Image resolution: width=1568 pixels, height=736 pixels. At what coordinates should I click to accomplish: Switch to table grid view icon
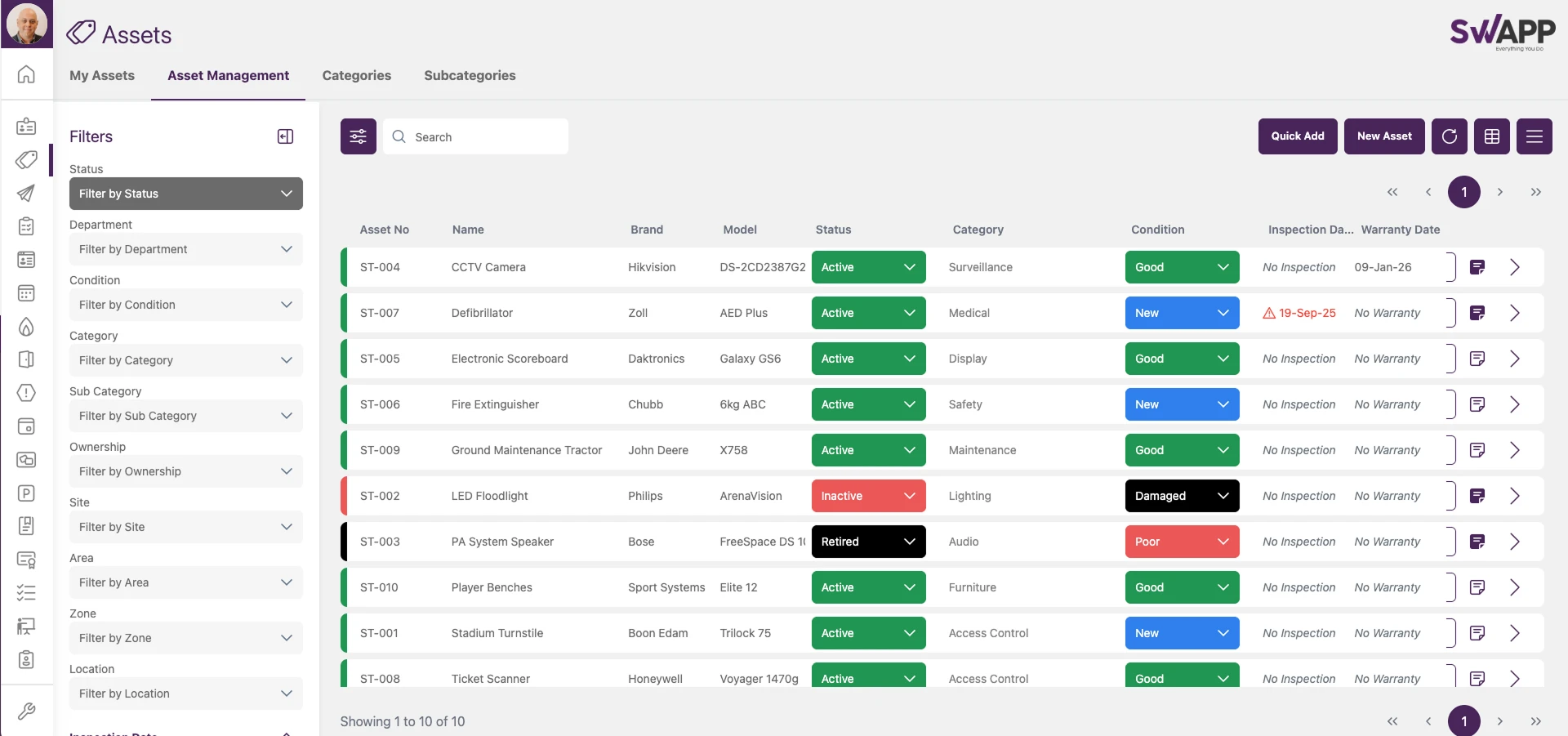point(1492,136)
